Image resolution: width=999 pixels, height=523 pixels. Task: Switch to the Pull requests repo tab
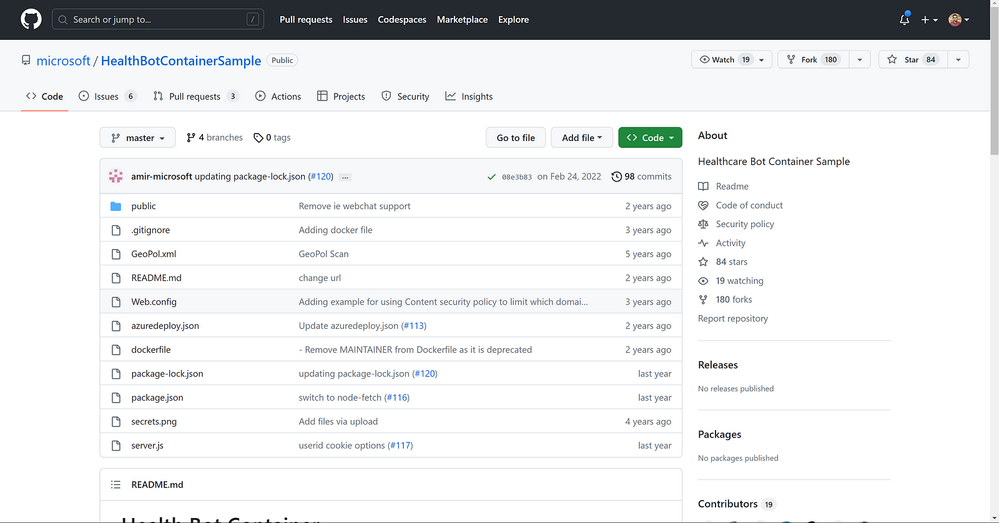tap(196, 96)
